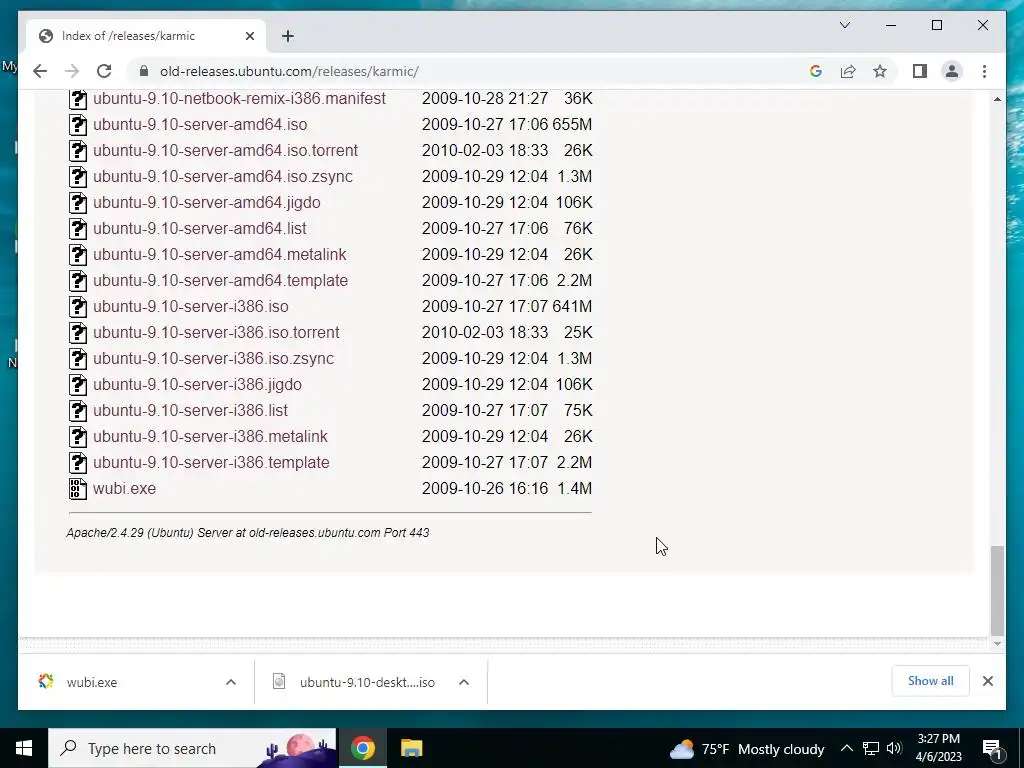Viewport: 1024px width, 768px height.
Task: Share this page via share icon
Action: pyautogui.click(x=848, y=71)
